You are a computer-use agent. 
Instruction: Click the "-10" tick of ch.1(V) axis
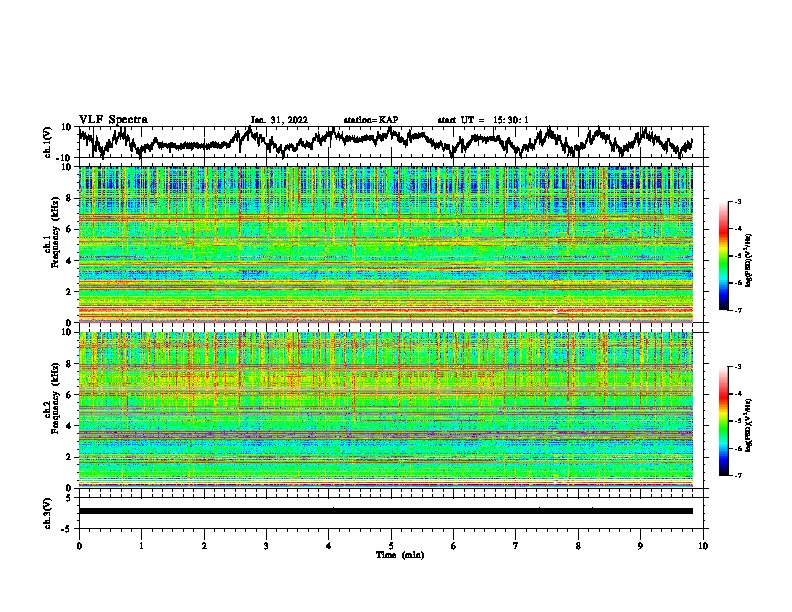point(65,158)
